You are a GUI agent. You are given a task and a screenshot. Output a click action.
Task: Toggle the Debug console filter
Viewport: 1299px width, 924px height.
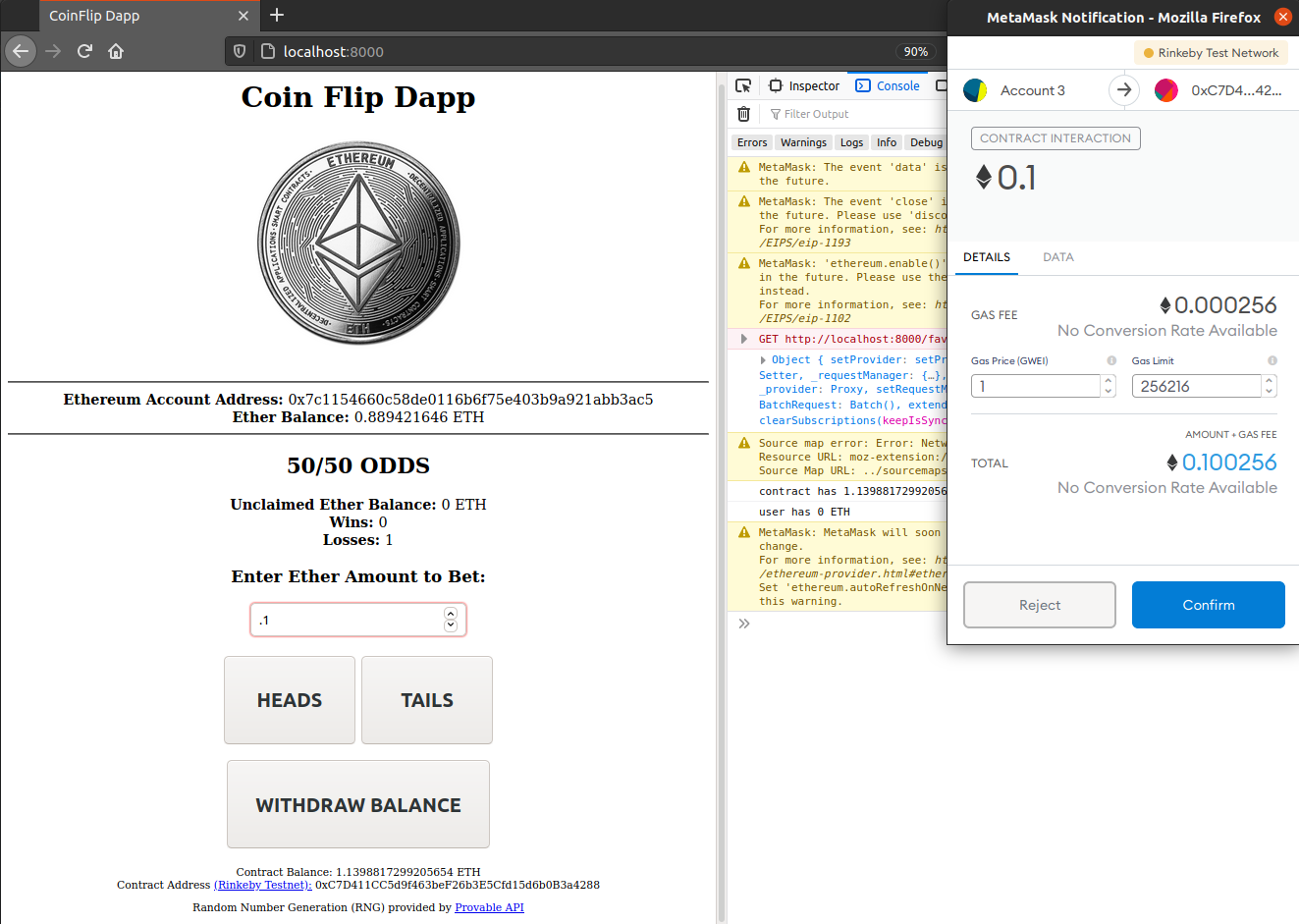[926, 142]
